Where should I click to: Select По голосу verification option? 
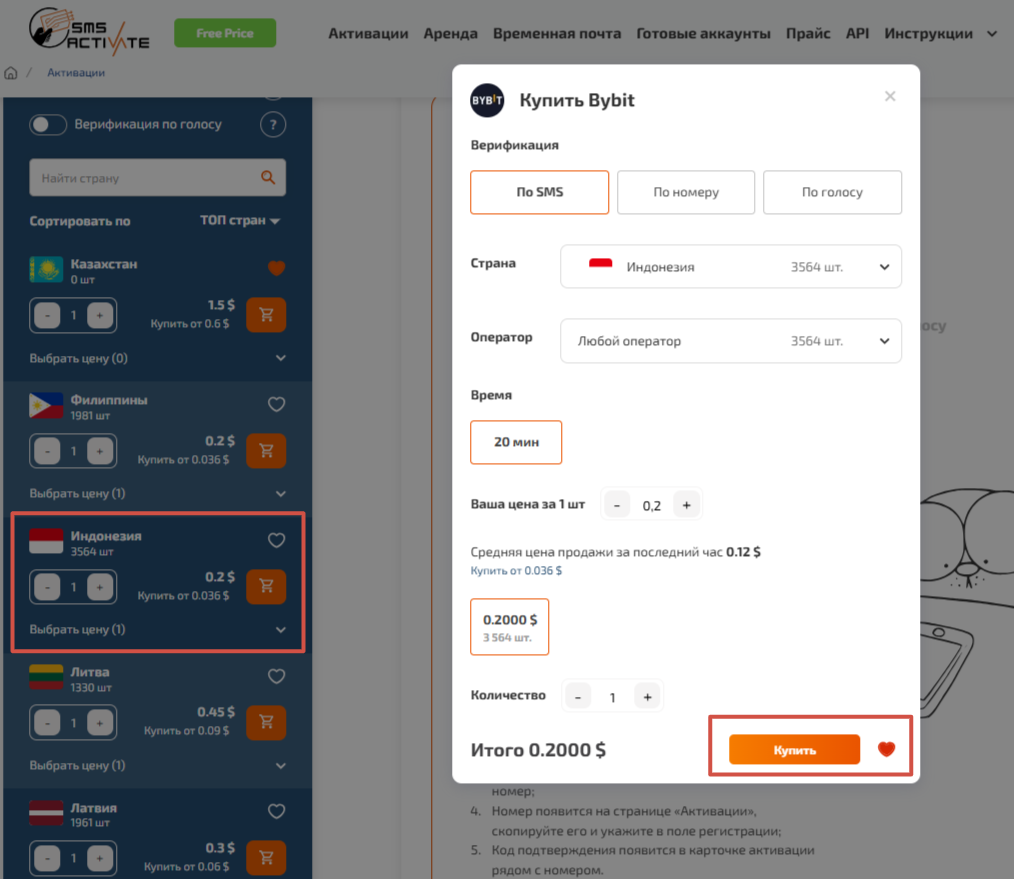pyautogui.click(x=832, y=192)
